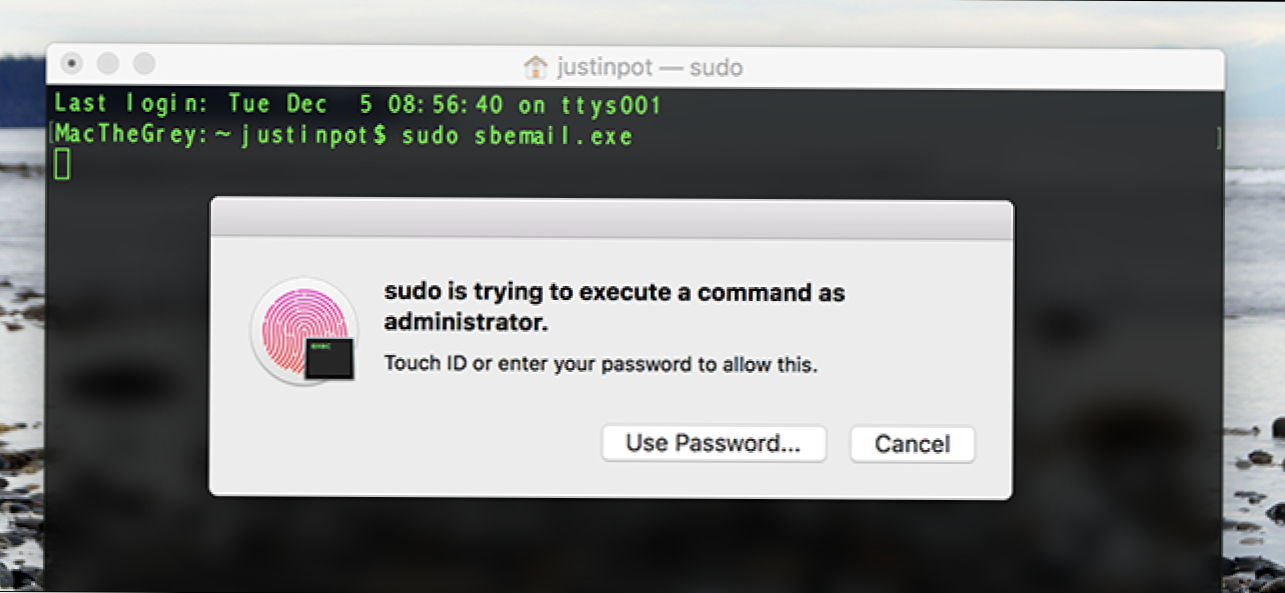1285x593 pixels.
Task: Click the green terminal cursor block
Action: pos(62,164)
